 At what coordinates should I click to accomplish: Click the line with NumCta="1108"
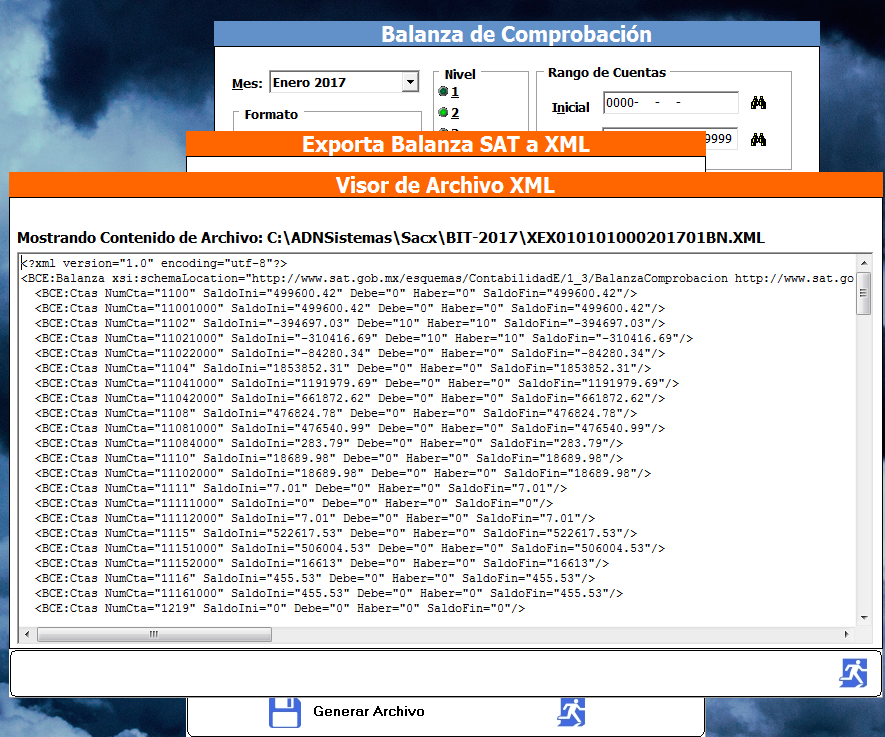coord(336,414)
